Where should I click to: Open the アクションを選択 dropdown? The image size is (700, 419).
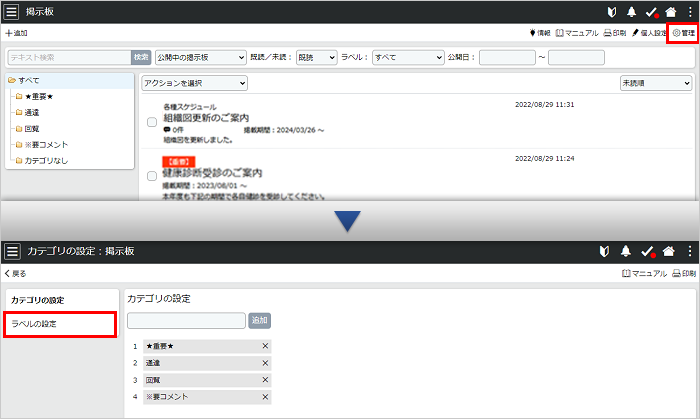194,83
